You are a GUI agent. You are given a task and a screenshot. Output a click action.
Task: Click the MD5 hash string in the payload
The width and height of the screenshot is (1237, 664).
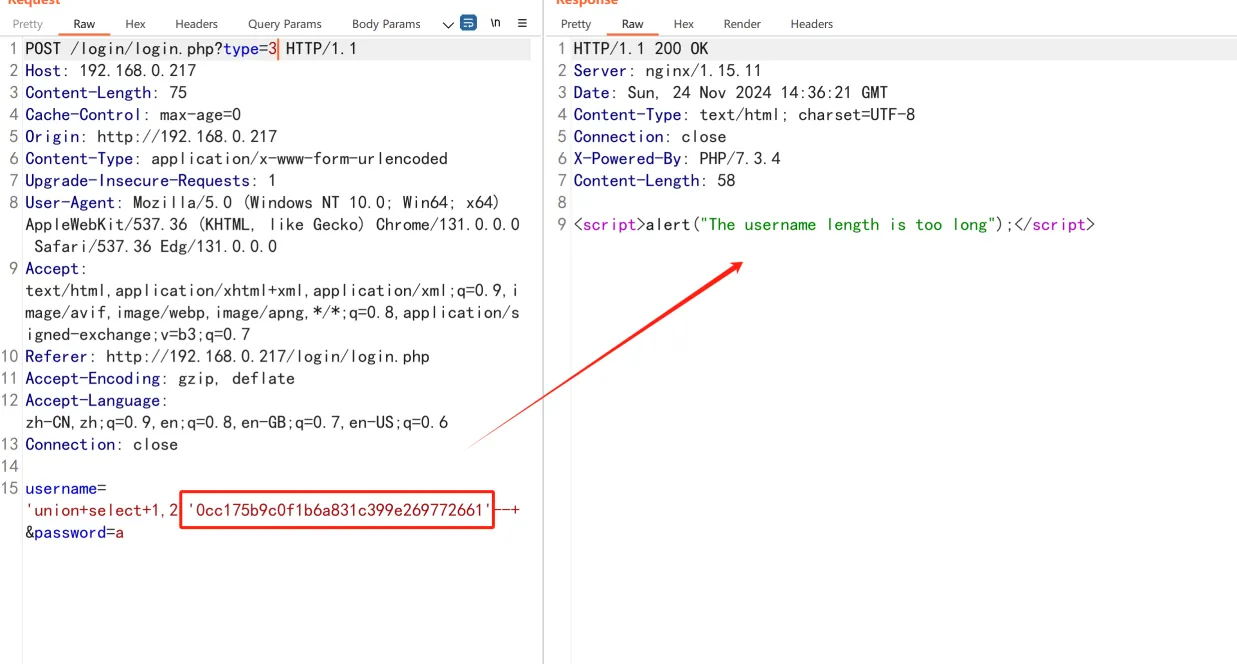(x=338, y=511)
